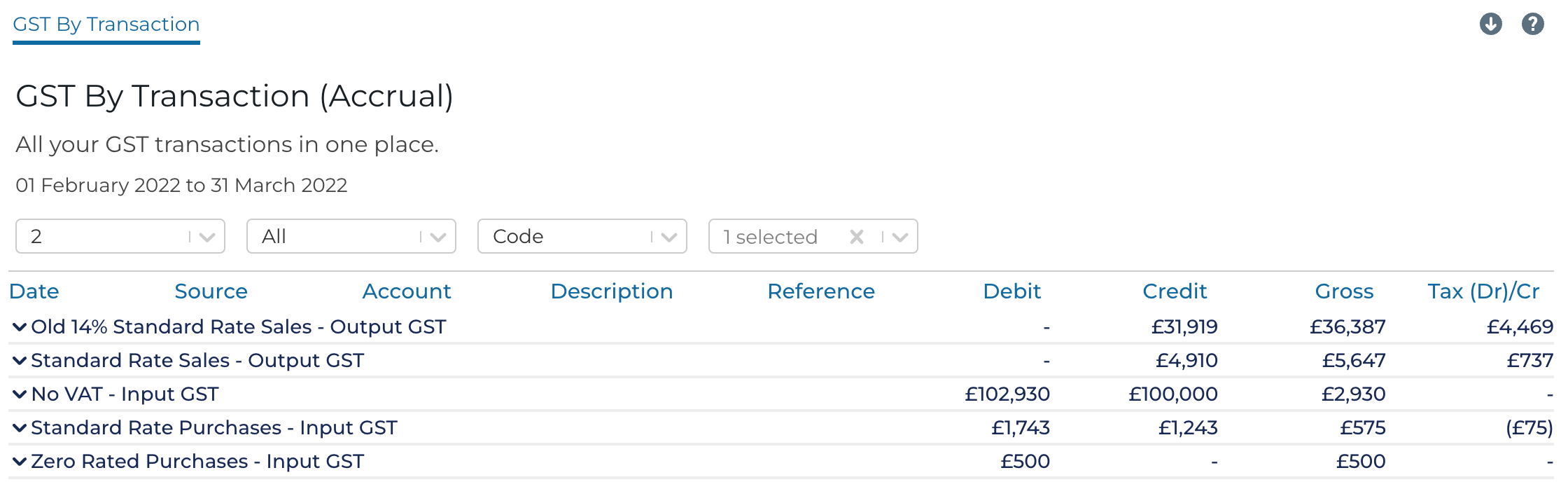Open the help question mark icon

1532,25
